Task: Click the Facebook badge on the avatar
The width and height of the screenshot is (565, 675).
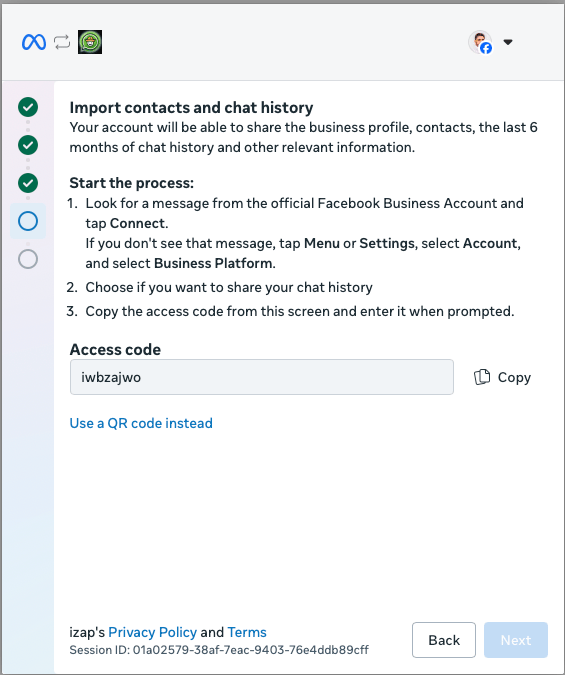Action: tap(486, 48)
